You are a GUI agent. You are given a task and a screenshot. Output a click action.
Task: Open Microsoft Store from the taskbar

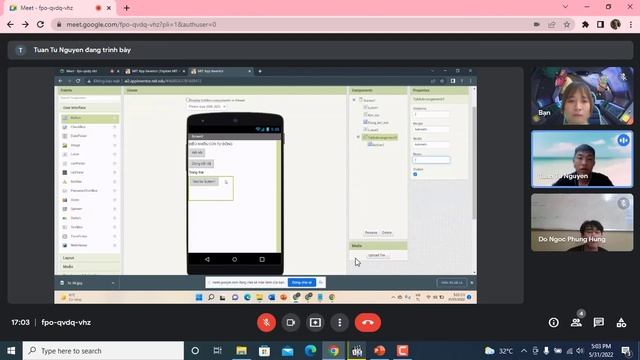click(264, 351)
